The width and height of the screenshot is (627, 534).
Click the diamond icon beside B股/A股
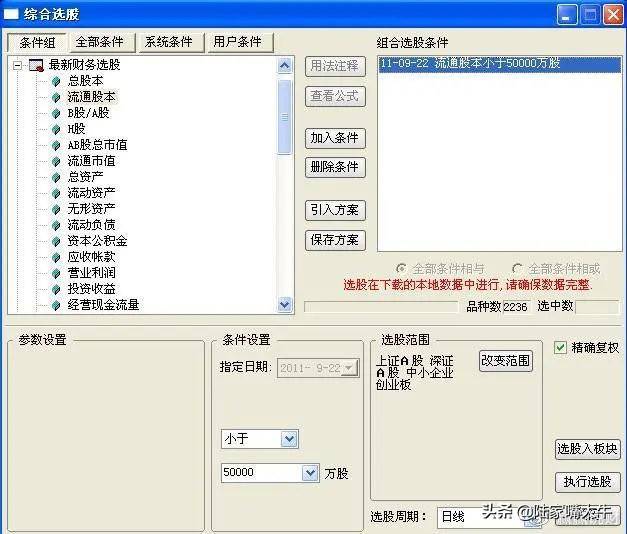click(56, 114)
